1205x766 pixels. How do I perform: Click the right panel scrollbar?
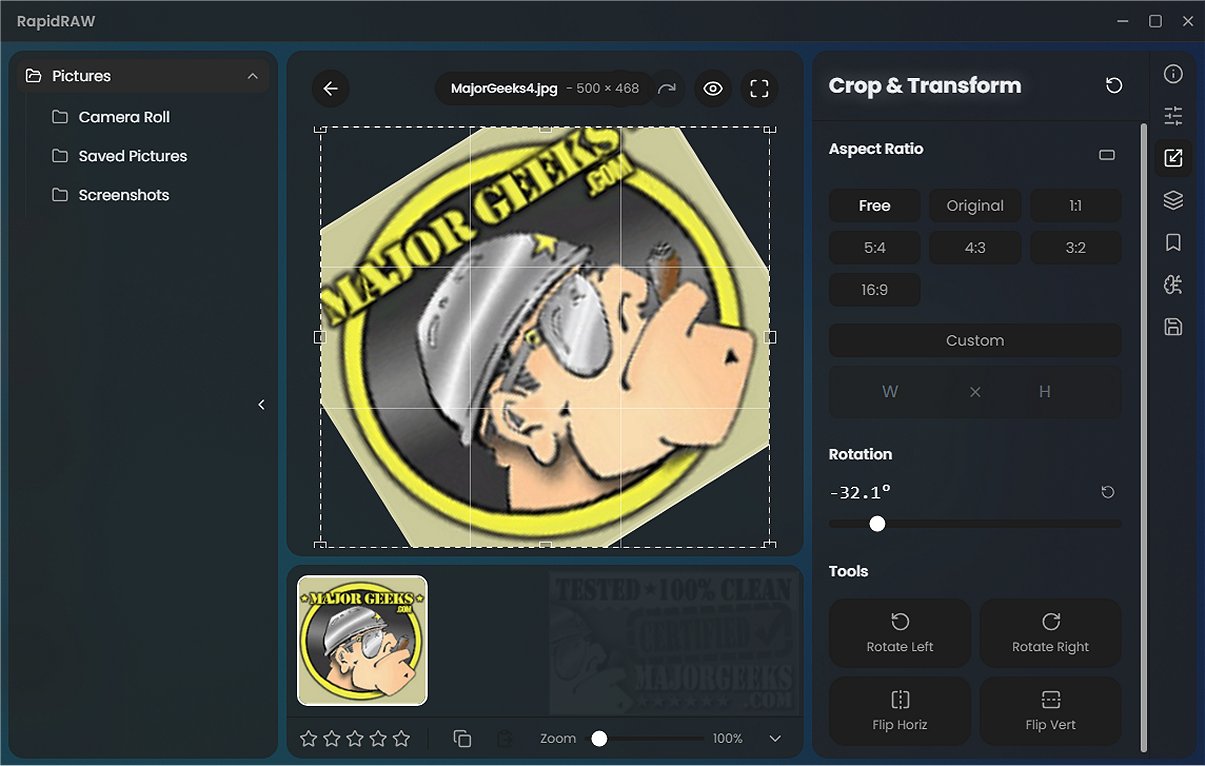[1144, 437]
